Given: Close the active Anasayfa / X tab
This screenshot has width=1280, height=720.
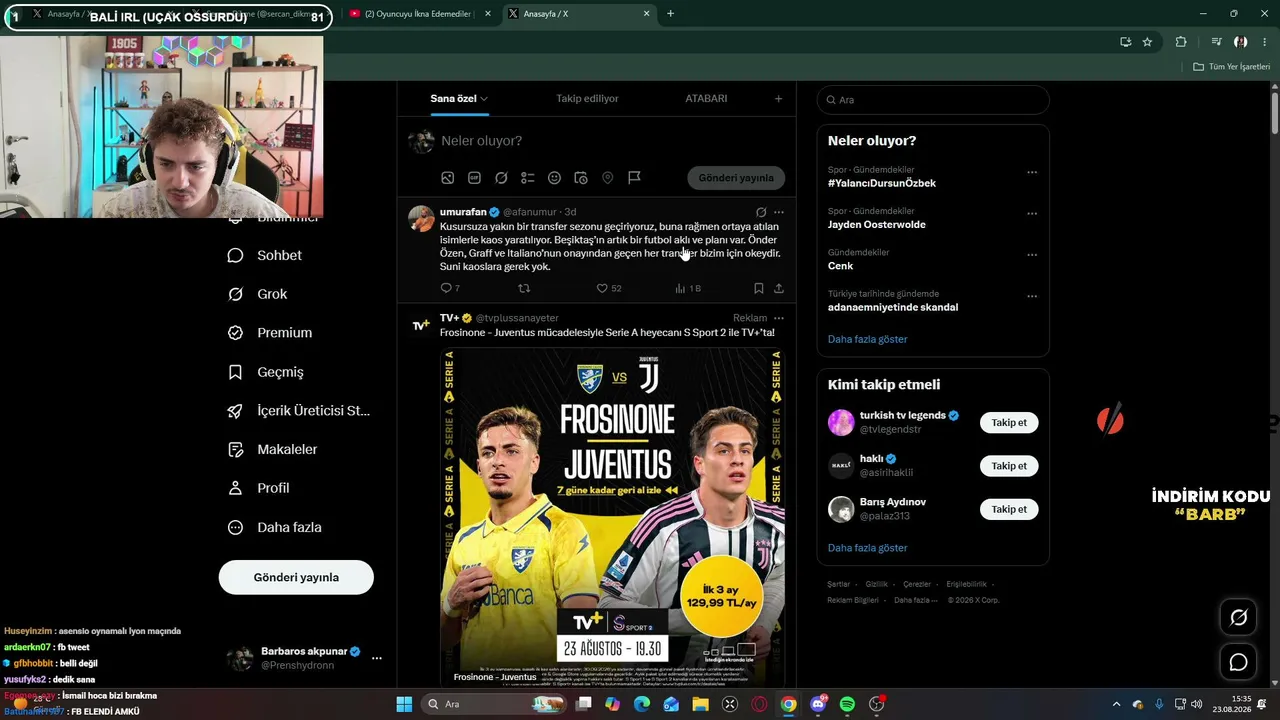Looking at the screenshot, I should pos(647,14).
